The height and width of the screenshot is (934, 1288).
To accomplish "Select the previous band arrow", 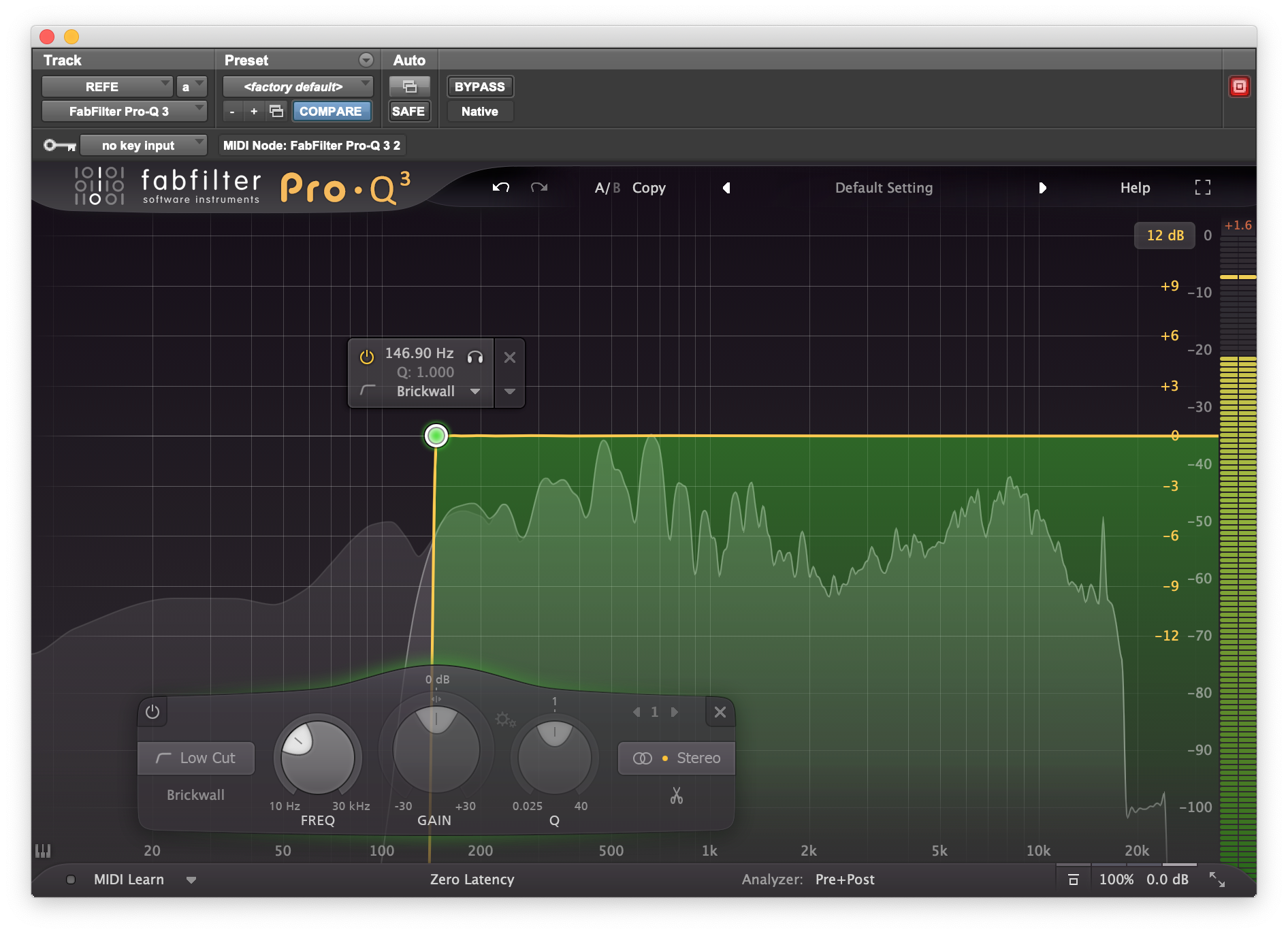I will coord(637,712).
